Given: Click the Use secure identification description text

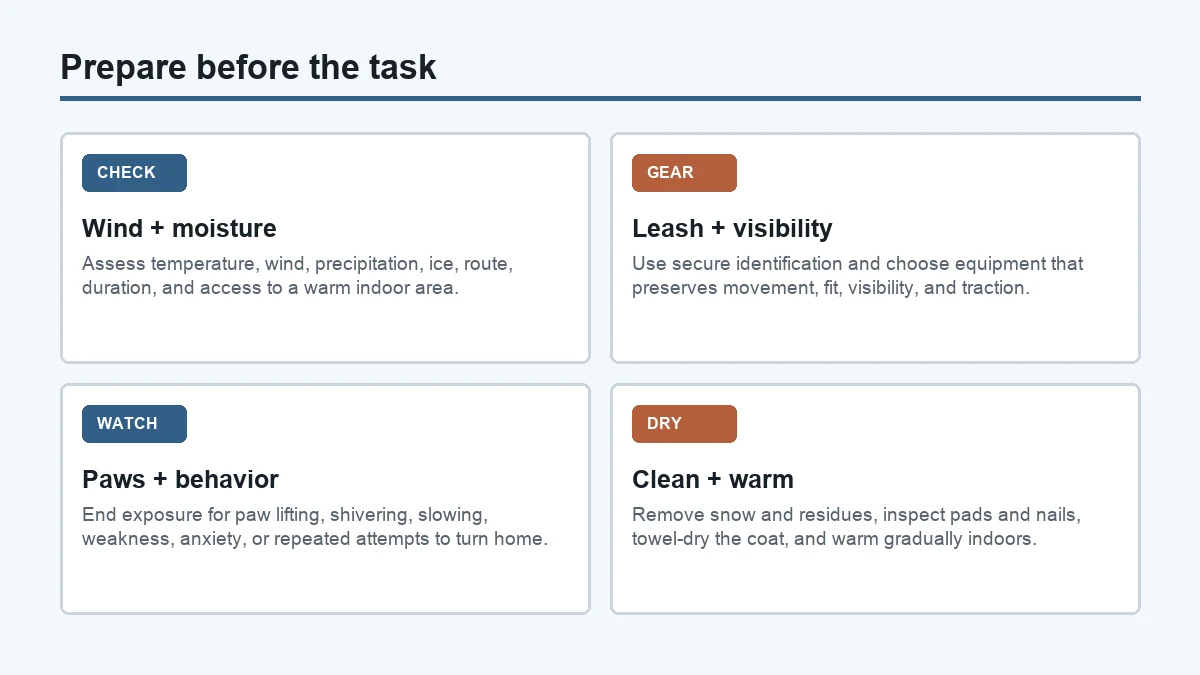Looking at the screenshot, I should point(857,276).
